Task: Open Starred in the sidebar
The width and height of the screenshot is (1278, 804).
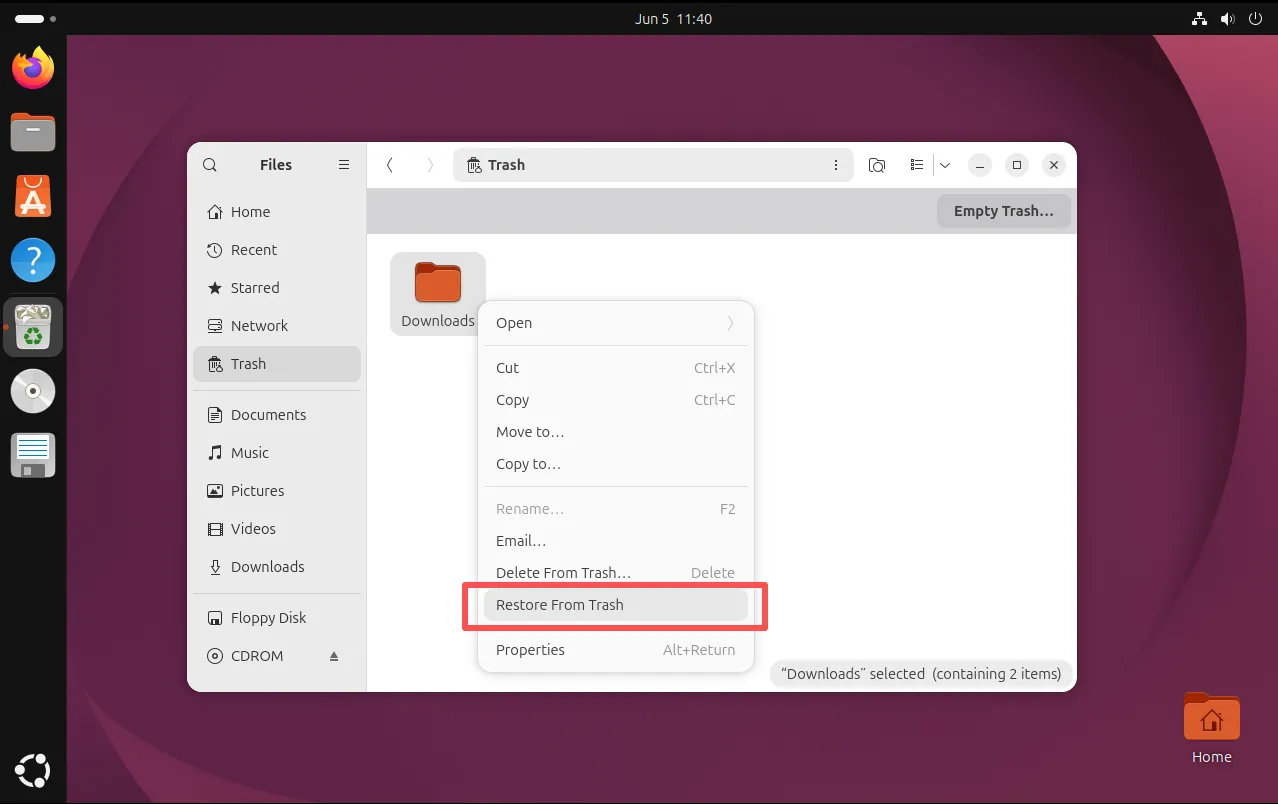Action: point(277,288)
